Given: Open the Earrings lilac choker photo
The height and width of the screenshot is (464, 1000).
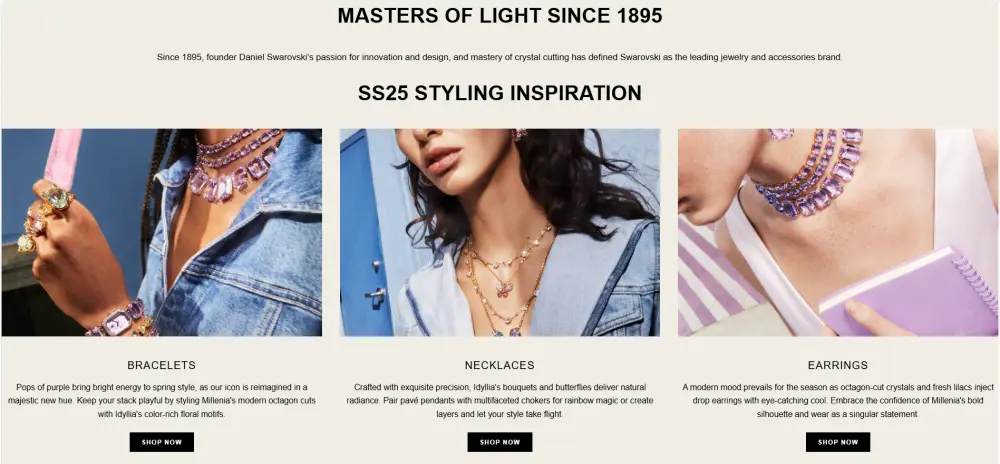Looking at the screenshot, I should coord(838,233).
